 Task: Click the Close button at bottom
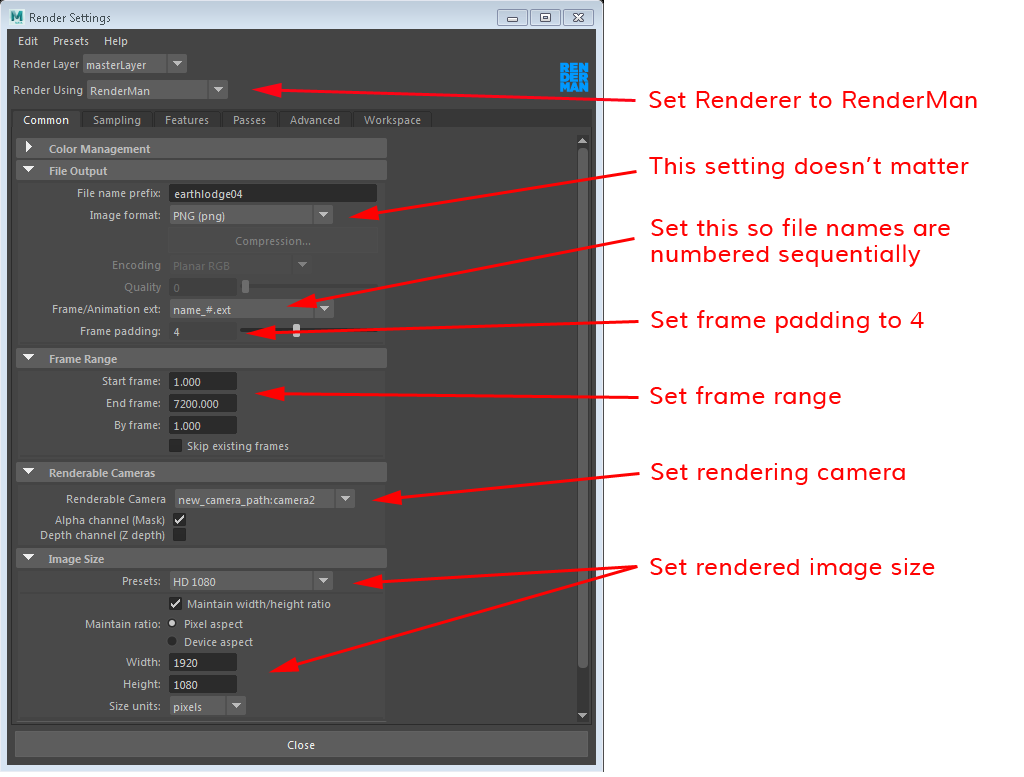[x=301, y=745]
